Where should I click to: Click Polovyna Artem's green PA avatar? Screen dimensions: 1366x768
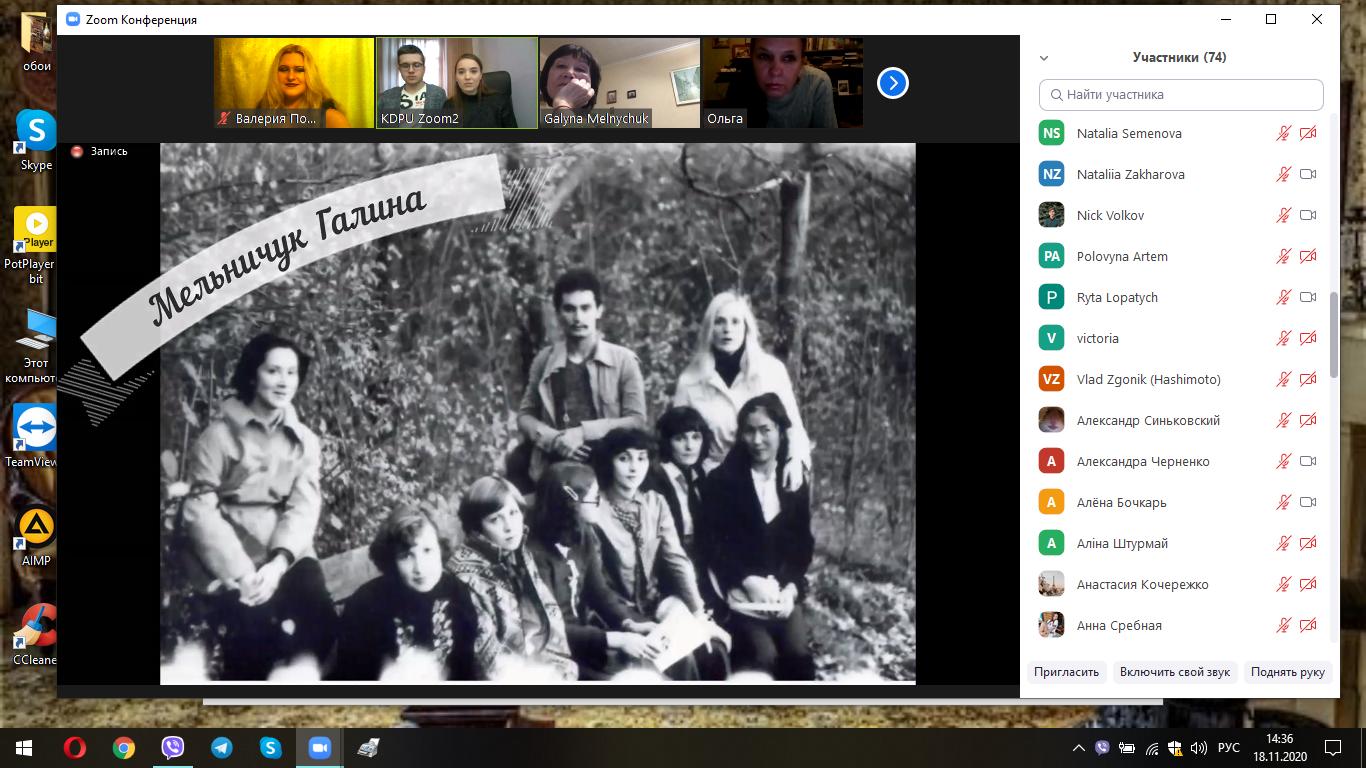pyautogui.click(x=1051, y=256)
